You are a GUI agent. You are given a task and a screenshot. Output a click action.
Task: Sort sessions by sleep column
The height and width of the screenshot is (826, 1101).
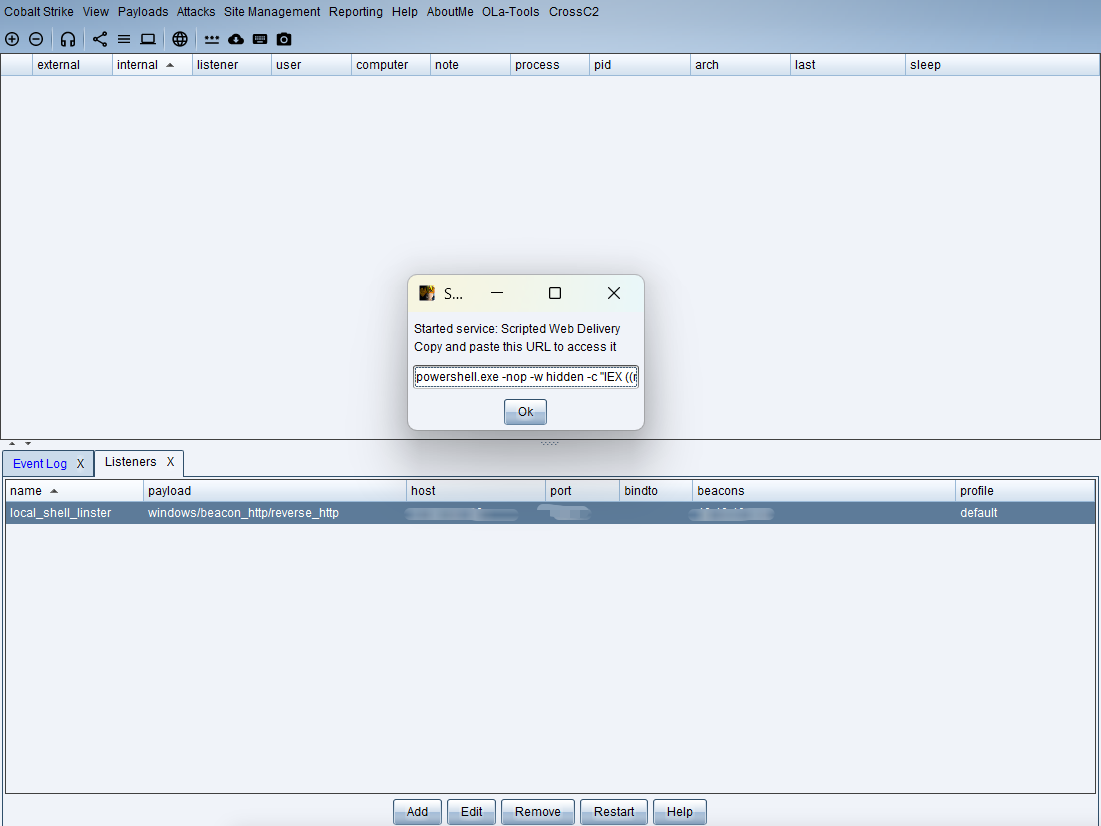click(1002, 65)
